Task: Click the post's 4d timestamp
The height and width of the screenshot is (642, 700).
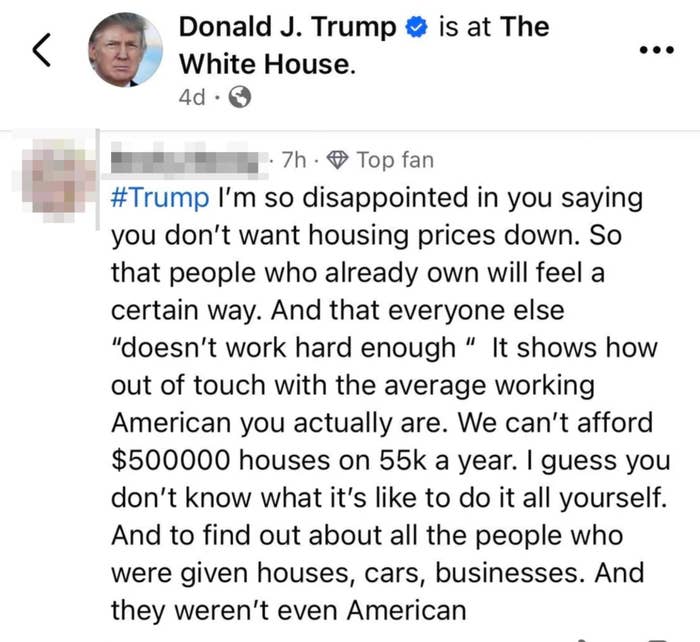Action: click(x=192, y=98)
